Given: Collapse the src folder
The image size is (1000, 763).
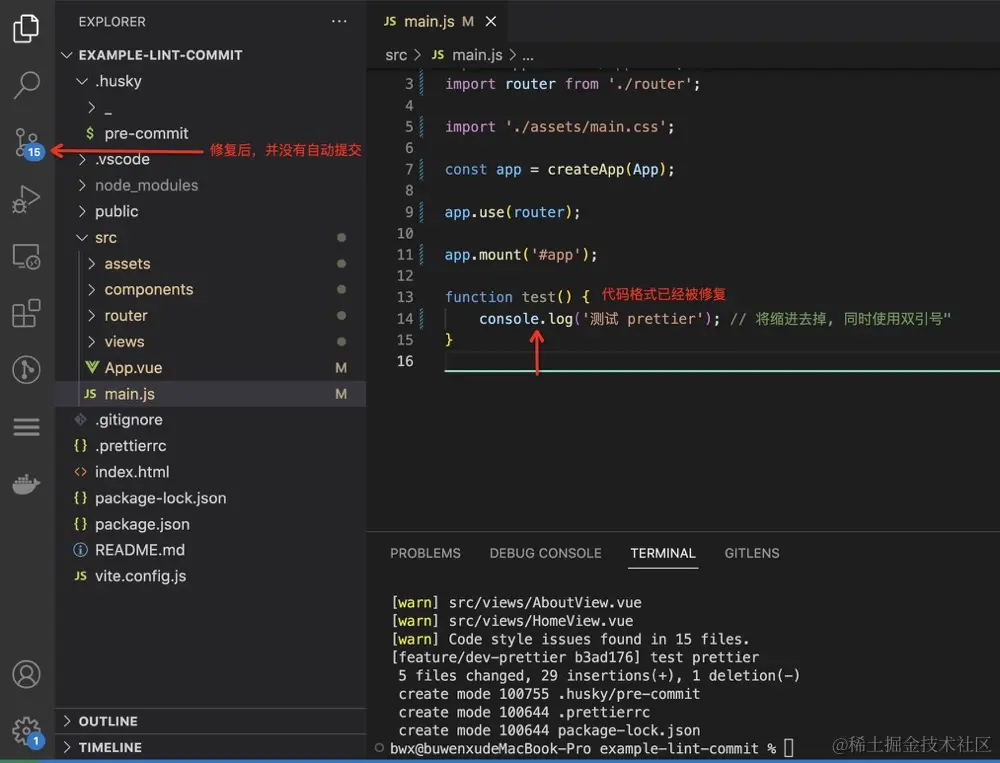Looking at the screenshot, I should point(82,237).
